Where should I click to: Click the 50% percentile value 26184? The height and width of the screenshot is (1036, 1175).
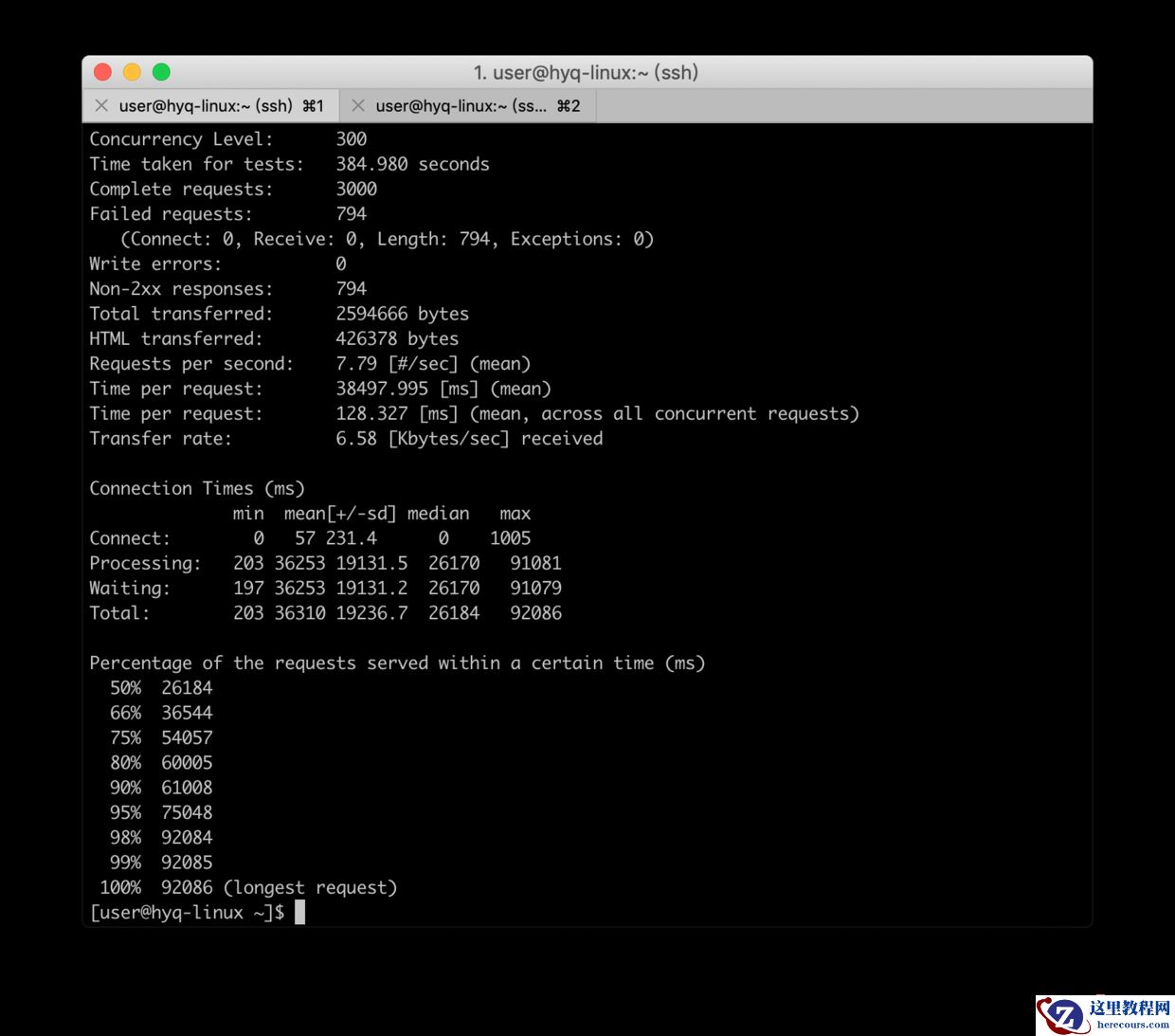(x=187, y=687)
